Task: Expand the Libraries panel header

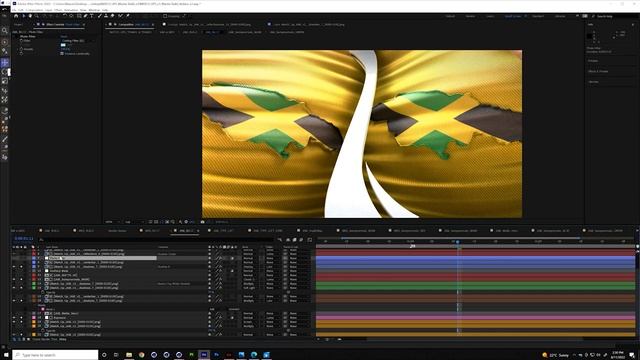Action: click(593, 82)
